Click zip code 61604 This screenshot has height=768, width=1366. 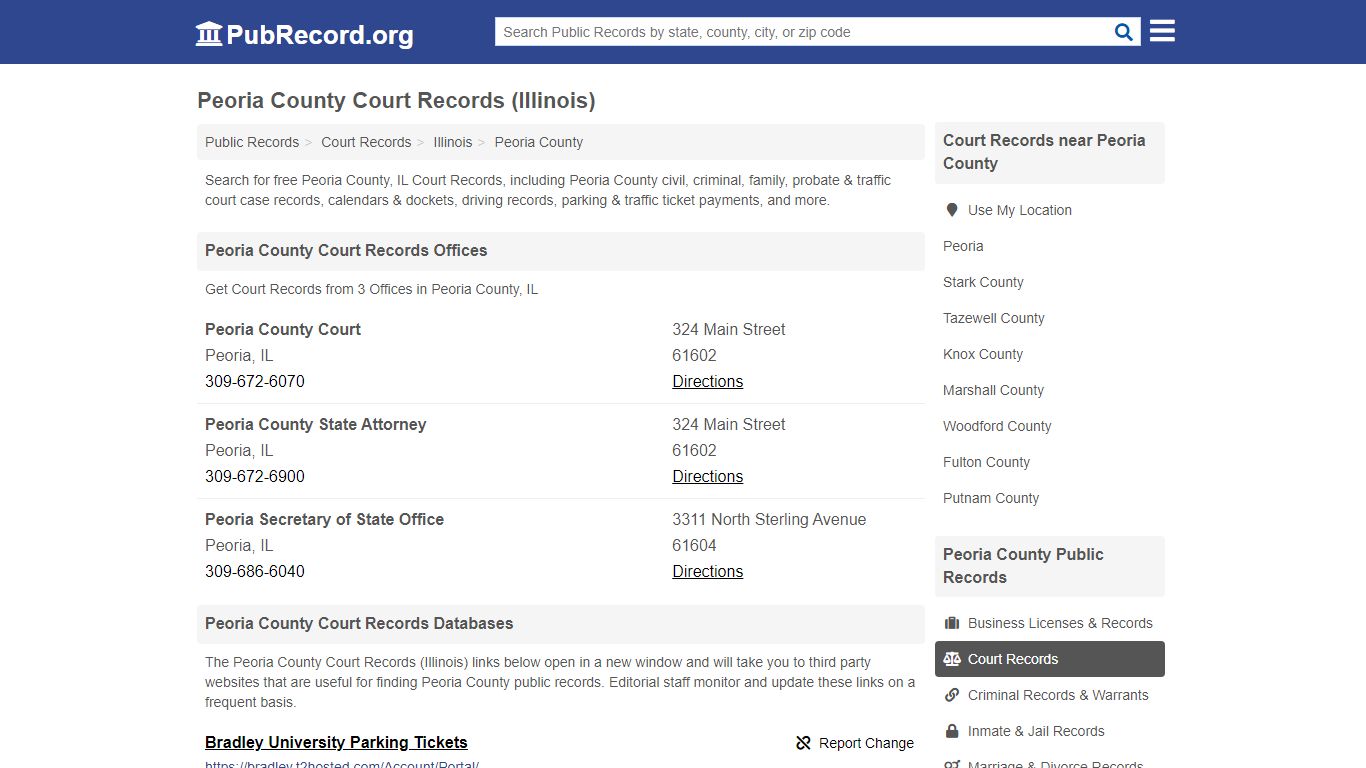click(694, 545)
